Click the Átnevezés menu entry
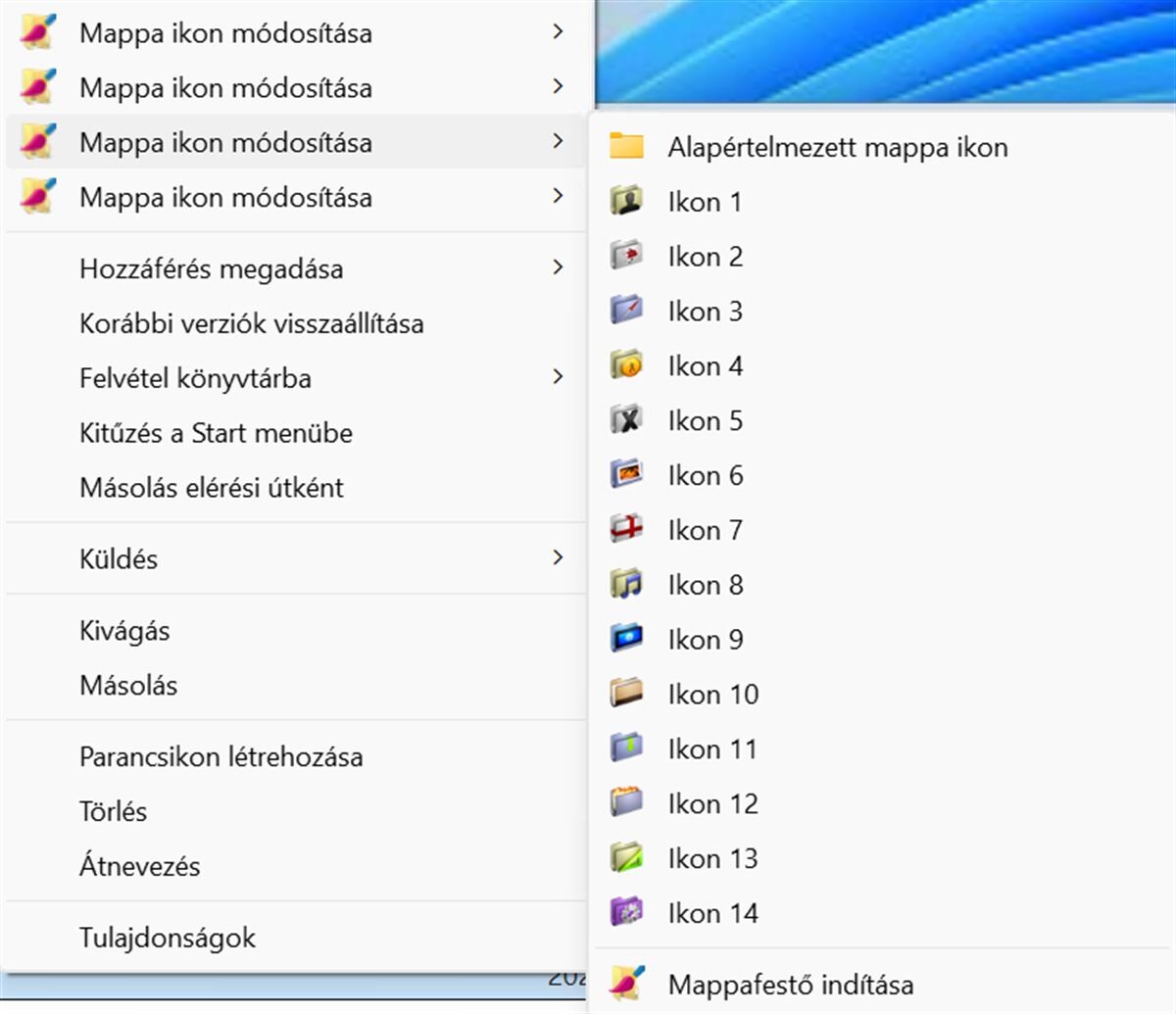The height and width of the screenshot is (1014, 1176). [140, 866]
